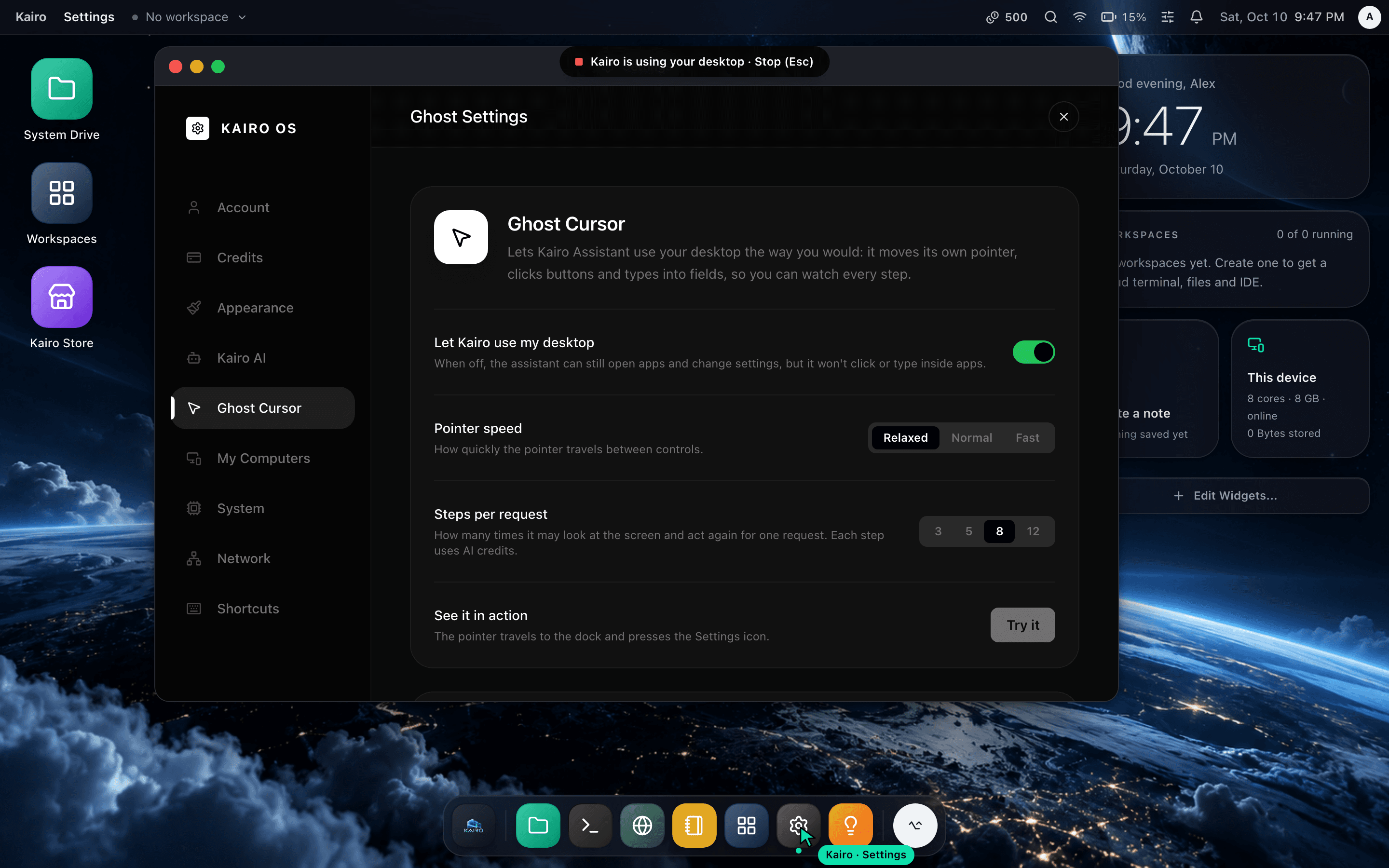
Task: Set steps per request to 12
Action: (x=1033, y=531)
